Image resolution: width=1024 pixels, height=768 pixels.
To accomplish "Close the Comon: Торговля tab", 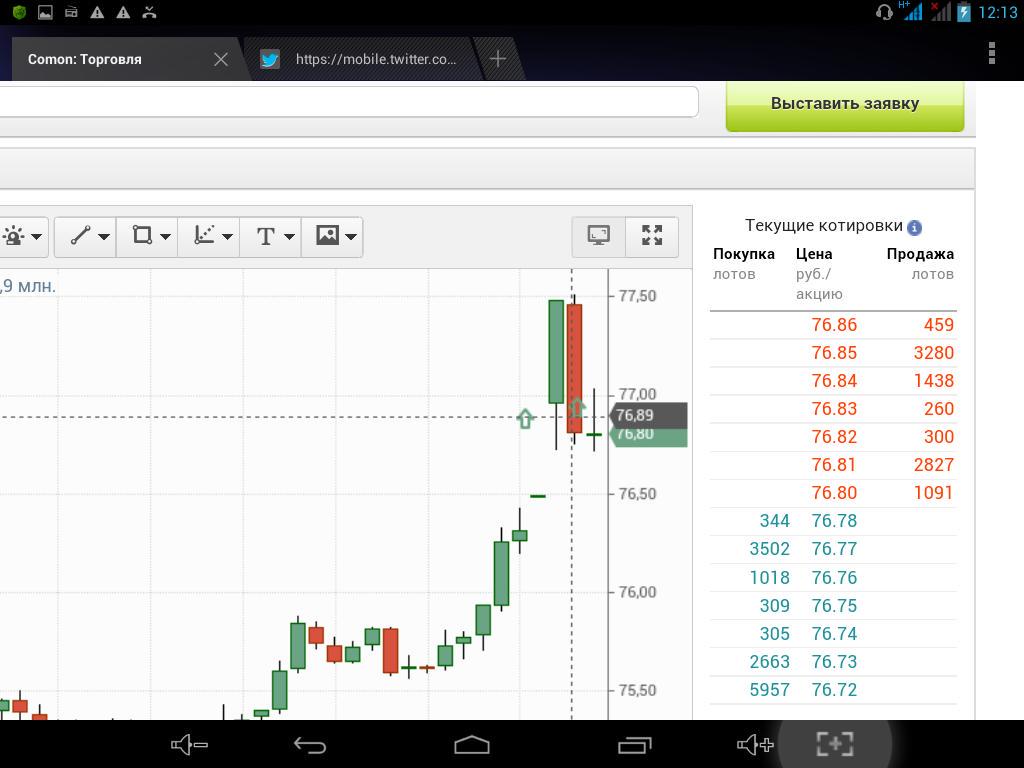I will pyautogui.click(x=221, y=59).
